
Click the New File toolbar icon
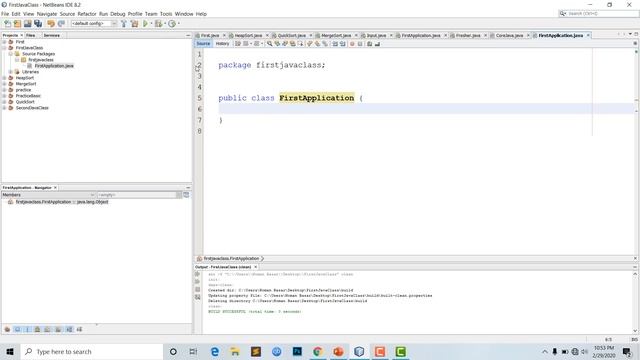[7, 24]
